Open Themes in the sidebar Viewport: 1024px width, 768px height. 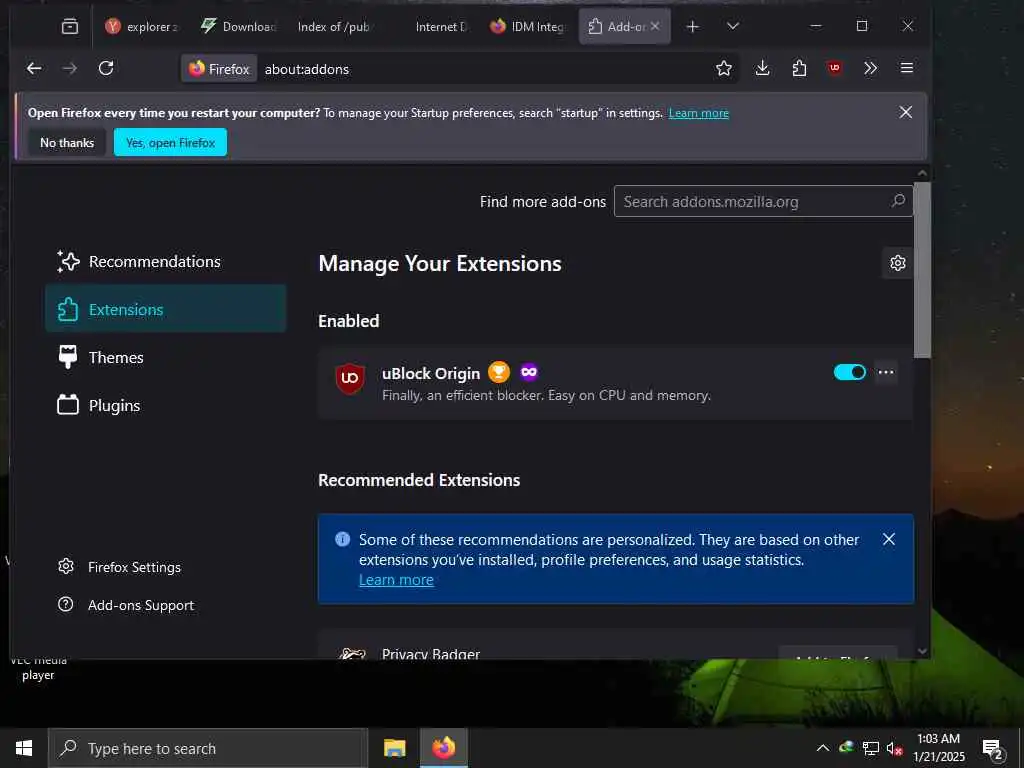[x=166, y=357]
